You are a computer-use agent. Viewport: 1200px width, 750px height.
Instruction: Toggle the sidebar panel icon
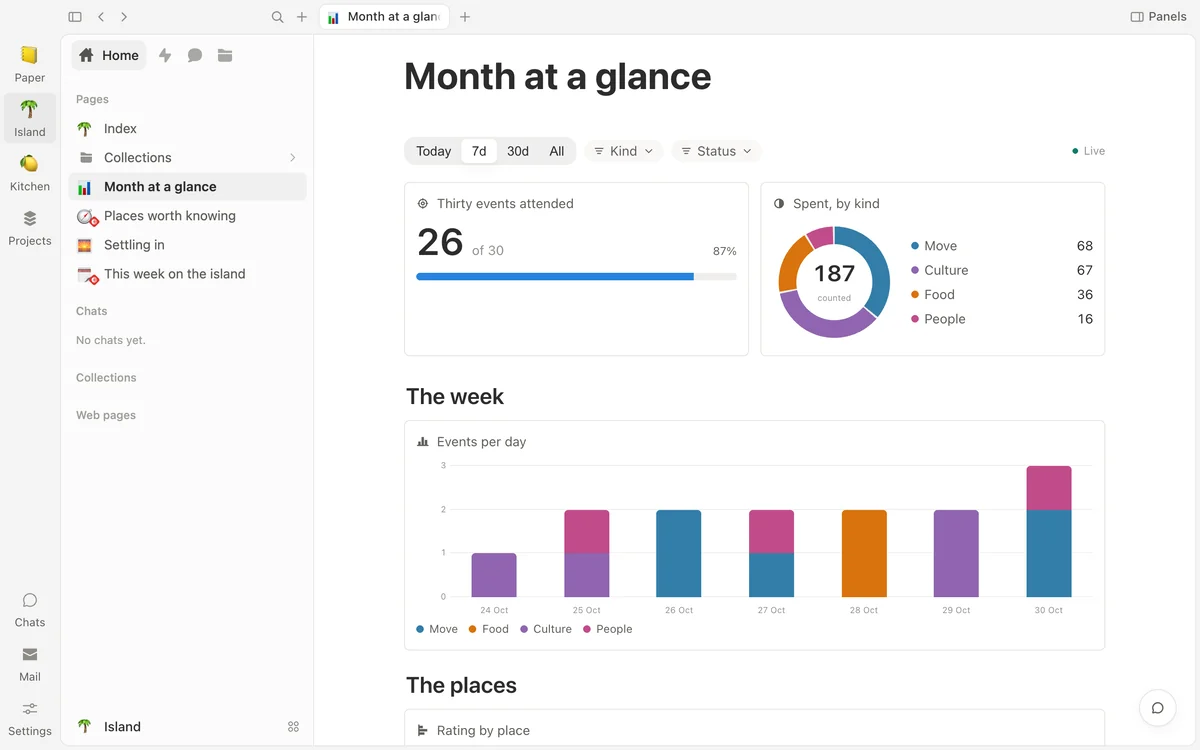pyautogui.click(x=75, y=17)
